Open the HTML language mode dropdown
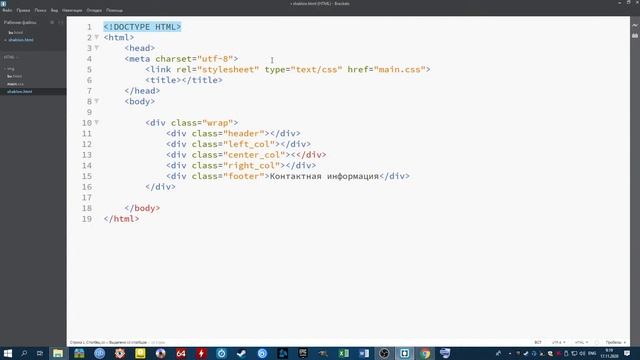640x360 pixels. pyautogui.click(x=581, y=342)
